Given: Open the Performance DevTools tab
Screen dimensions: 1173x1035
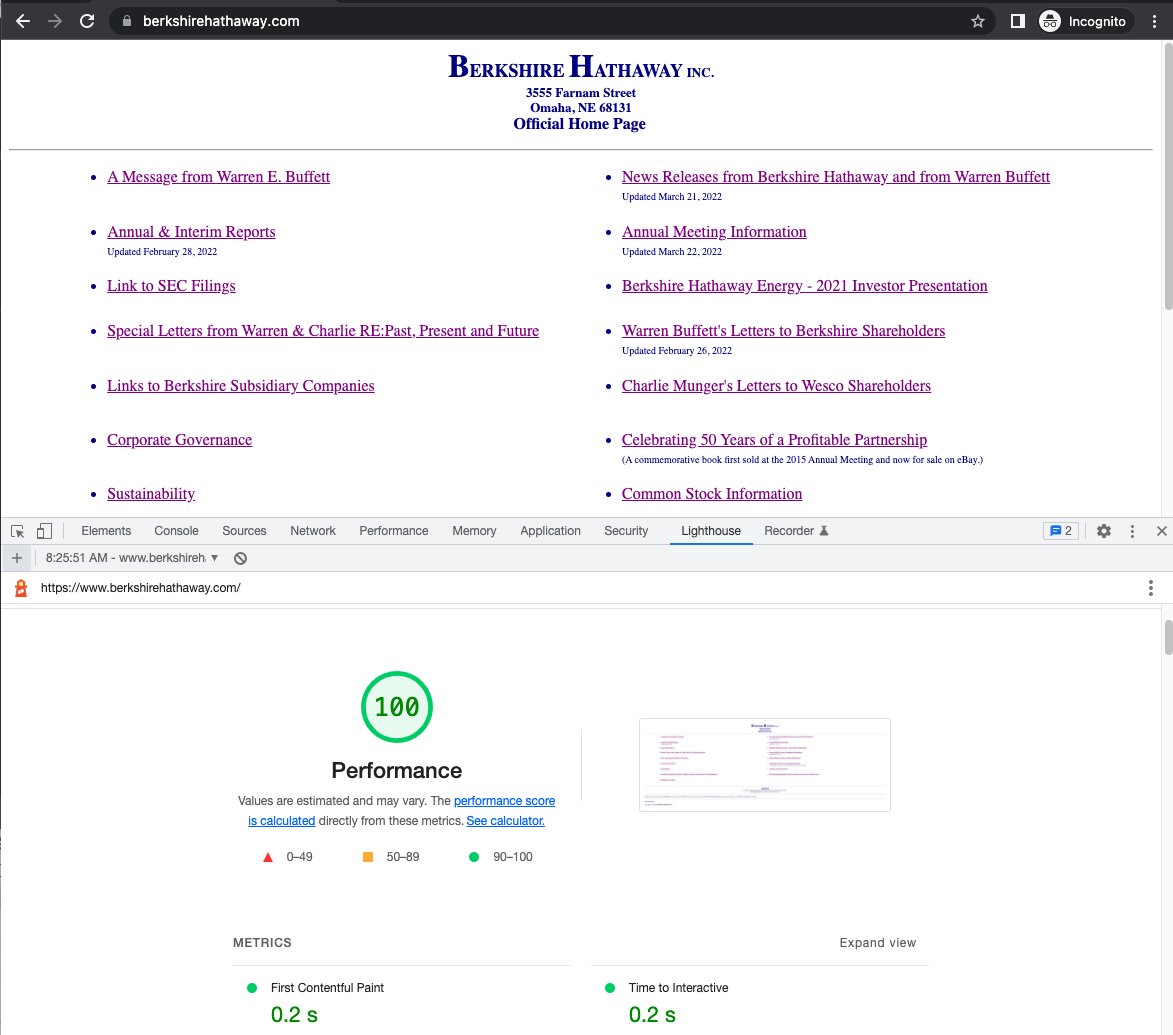Looking at the screenshot, I should click(x=393, y=531).
